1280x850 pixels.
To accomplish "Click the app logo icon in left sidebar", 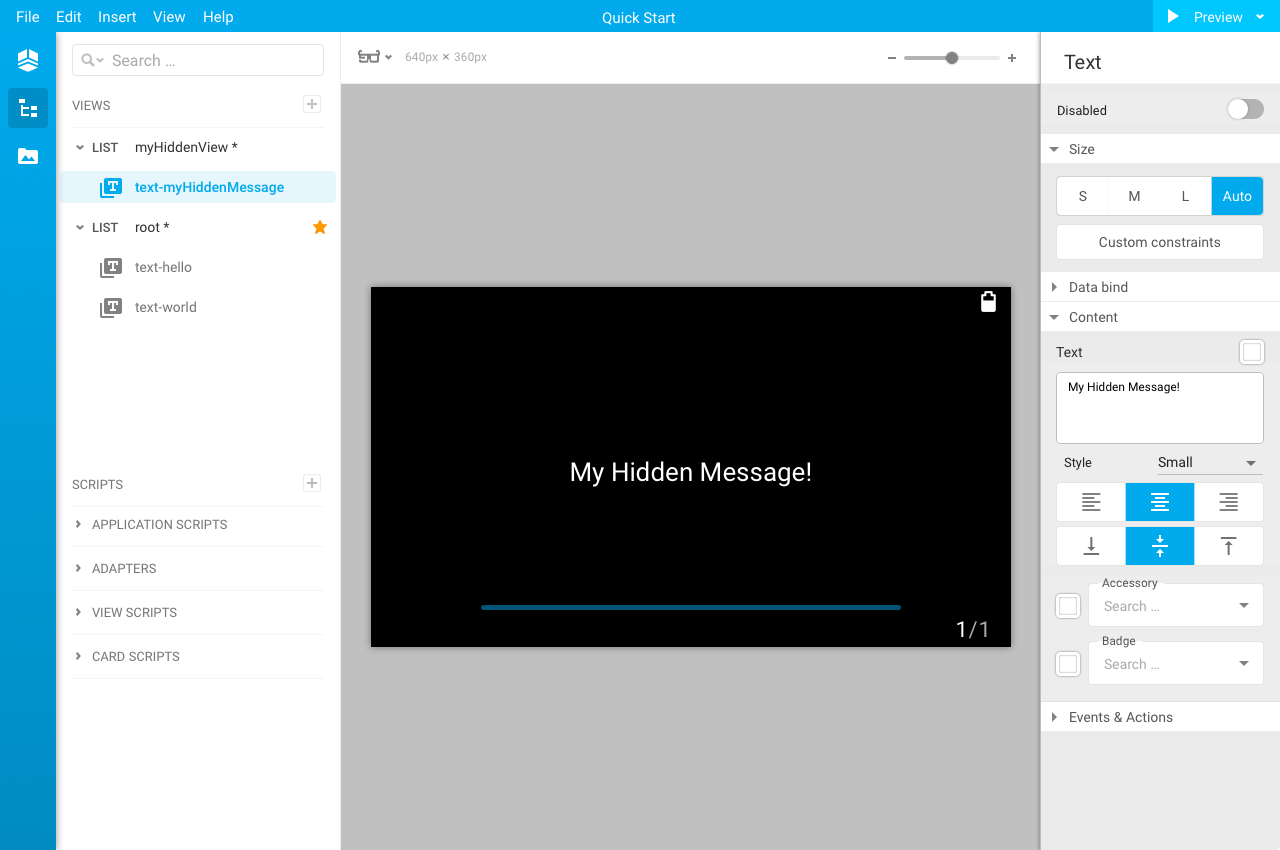I will [x=28, y=60].
